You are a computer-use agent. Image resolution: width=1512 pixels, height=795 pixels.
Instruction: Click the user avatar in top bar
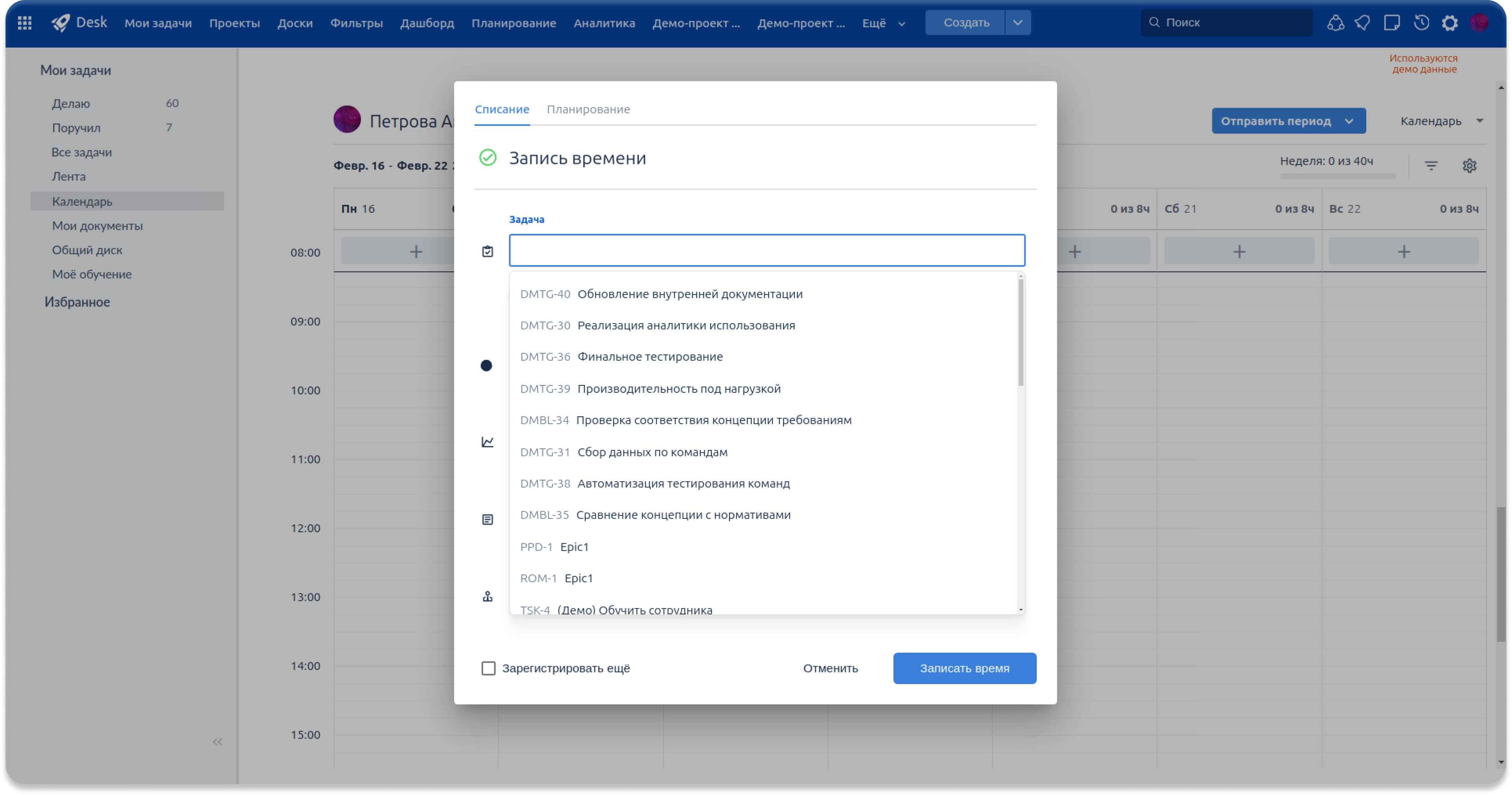[1479, 23]
